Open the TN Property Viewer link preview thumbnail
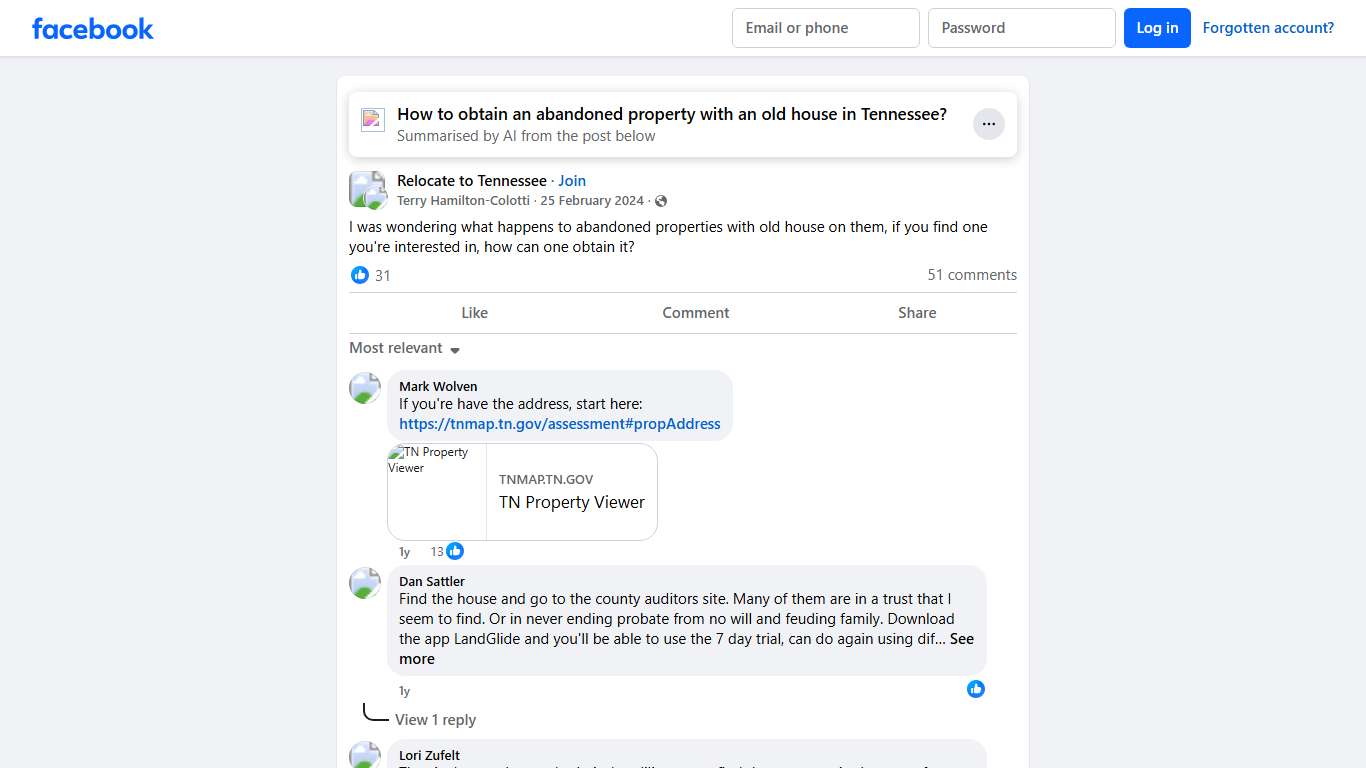Viewport: 1366px width, 768px height. coord(437,492)
